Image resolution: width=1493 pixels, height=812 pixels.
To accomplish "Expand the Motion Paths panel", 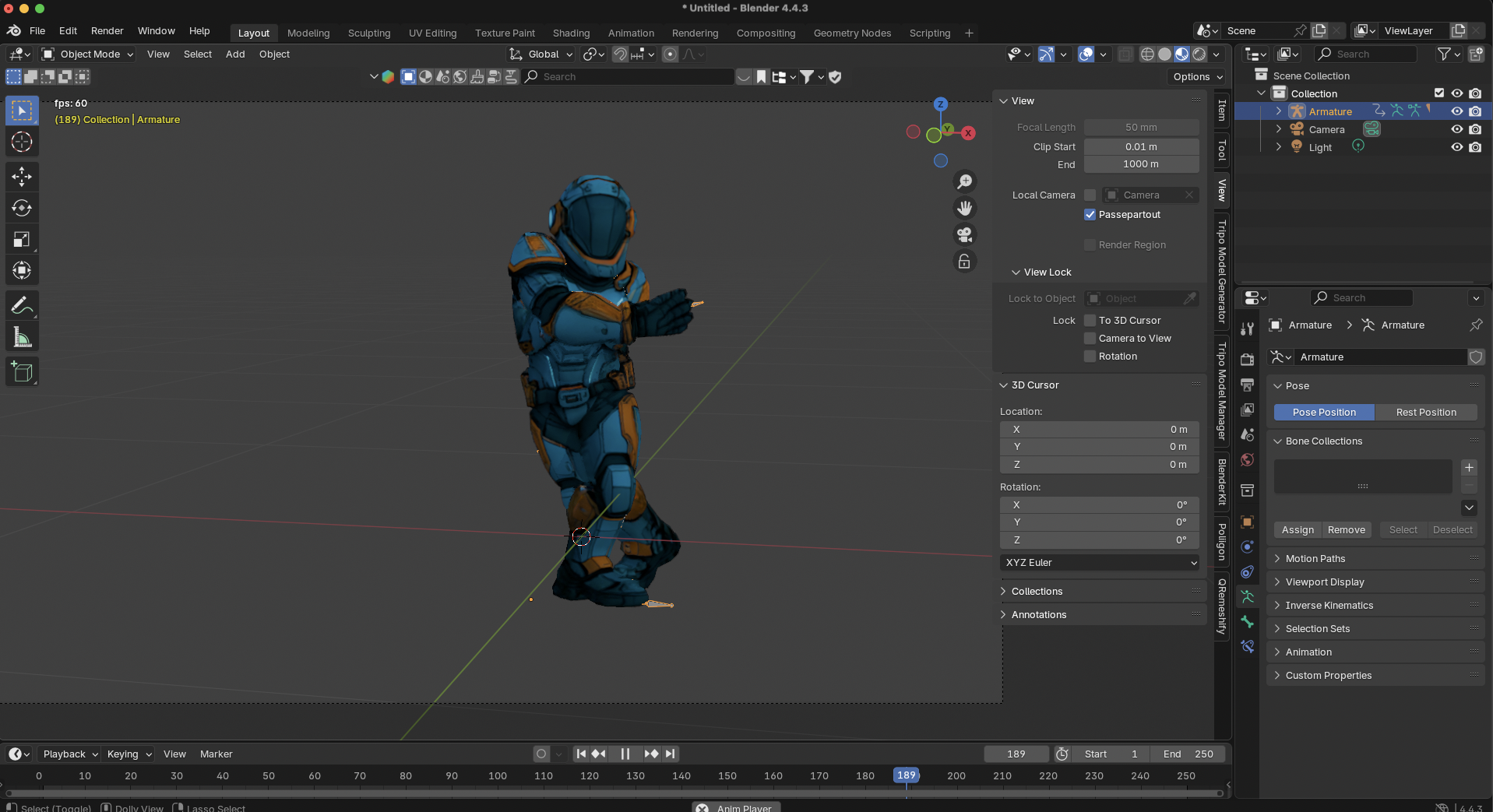I will point(1315,559).
